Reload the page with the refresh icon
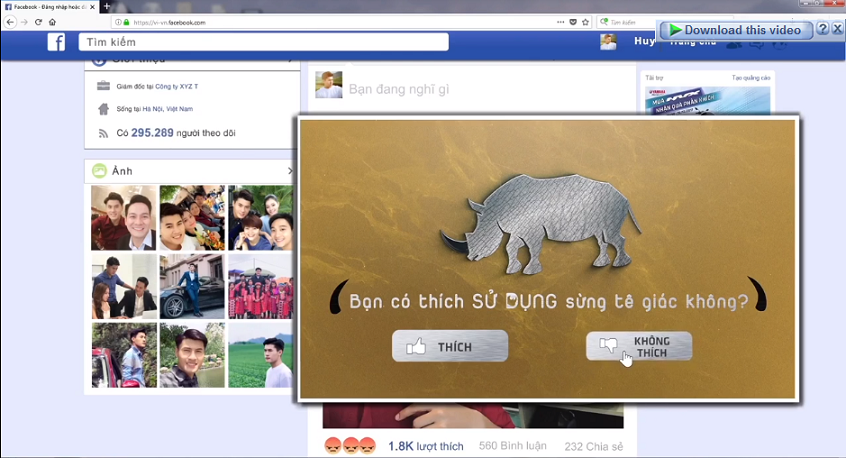 point(38,21)
